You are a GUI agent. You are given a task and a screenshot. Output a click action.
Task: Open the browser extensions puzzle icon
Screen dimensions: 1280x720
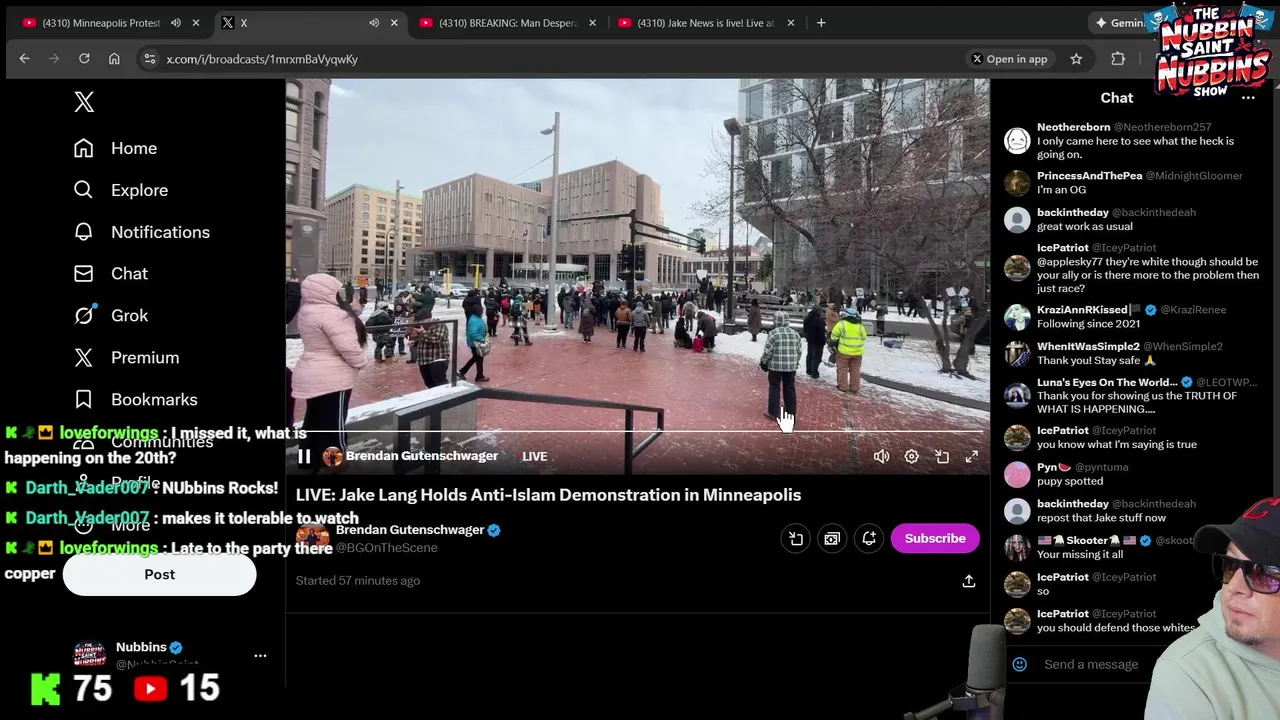coord(1118,59)
